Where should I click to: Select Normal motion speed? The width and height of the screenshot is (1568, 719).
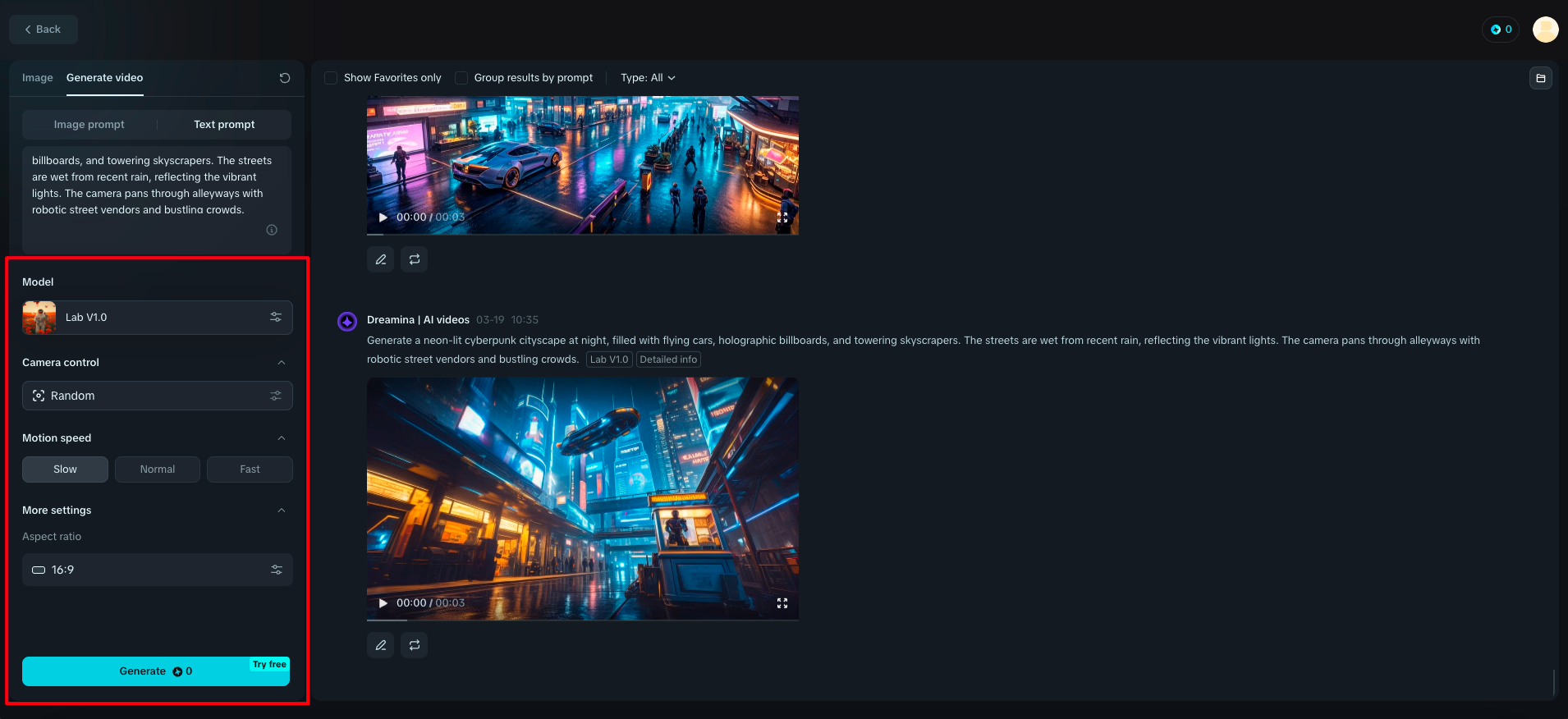158,469
